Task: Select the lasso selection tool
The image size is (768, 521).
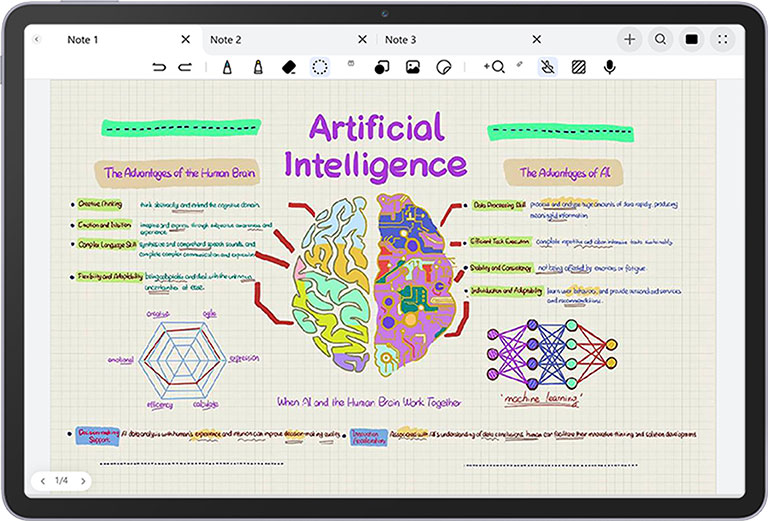Action: pyautogui.click(x=320, y=67)
